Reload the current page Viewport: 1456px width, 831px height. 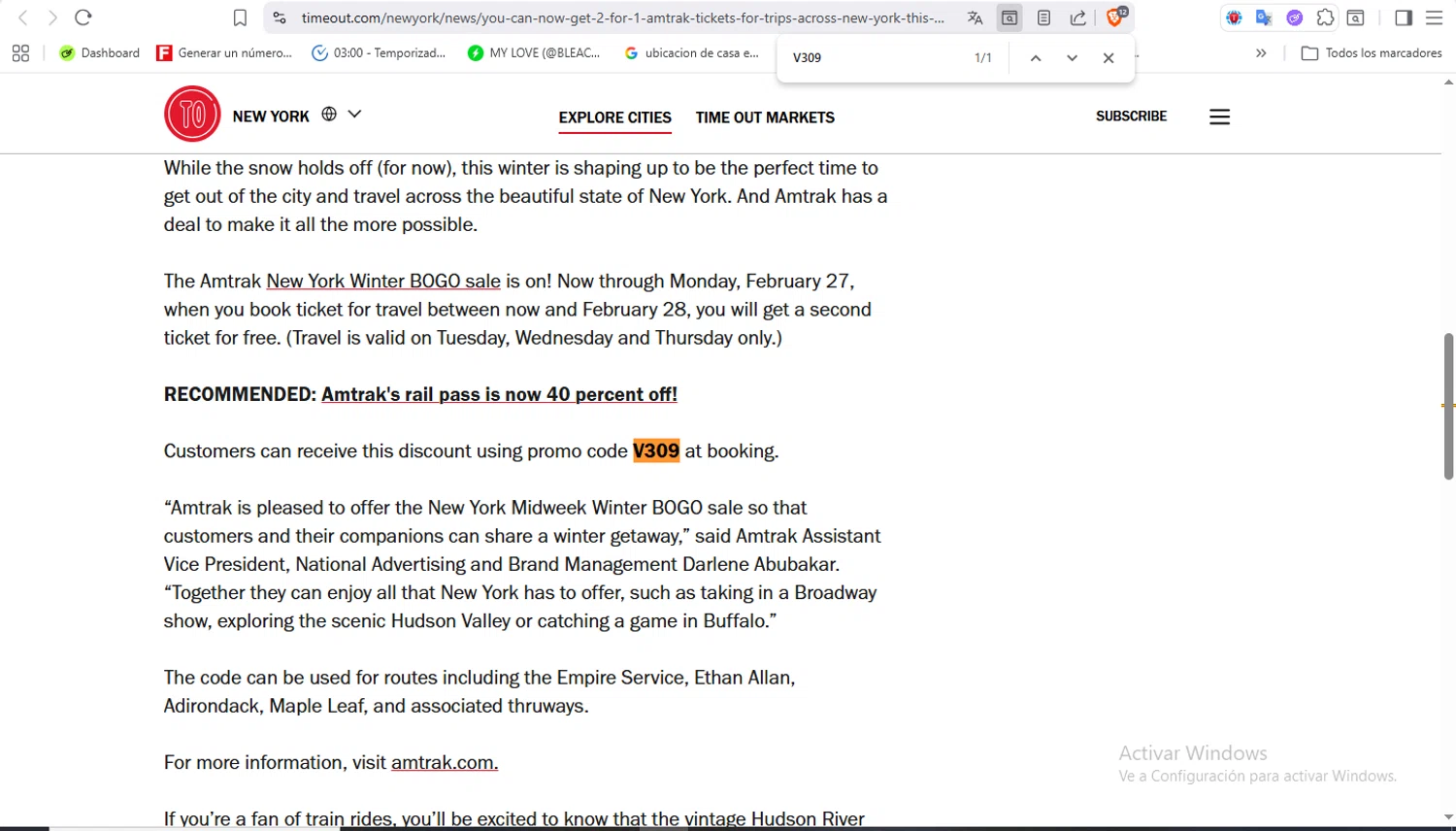coord(83,17)
